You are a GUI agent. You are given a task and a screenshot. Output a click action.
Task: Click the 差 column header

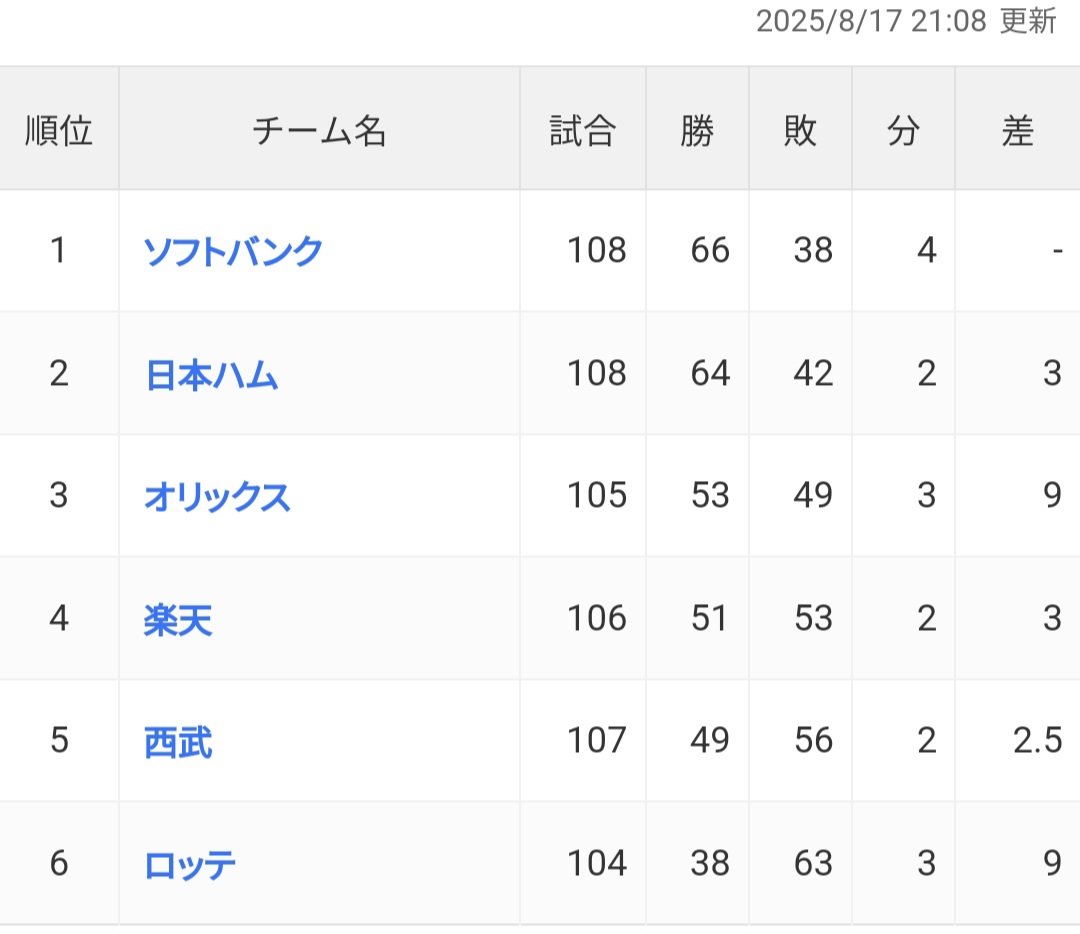pyautogui.click(x=1017, y=130)
